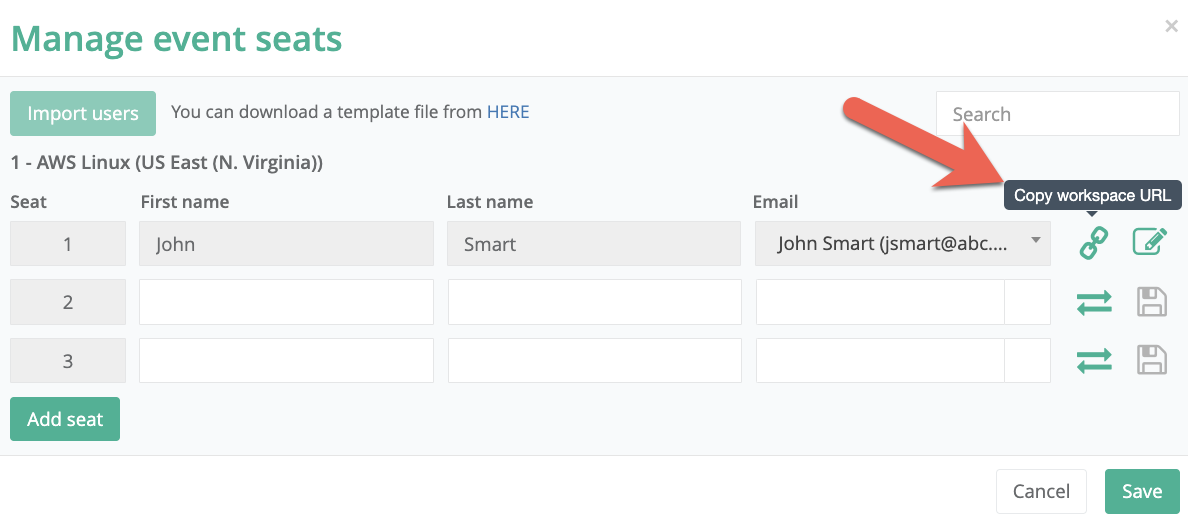
Task: Copy workspace URL via chain link icon
Action: click(1093, 243)
